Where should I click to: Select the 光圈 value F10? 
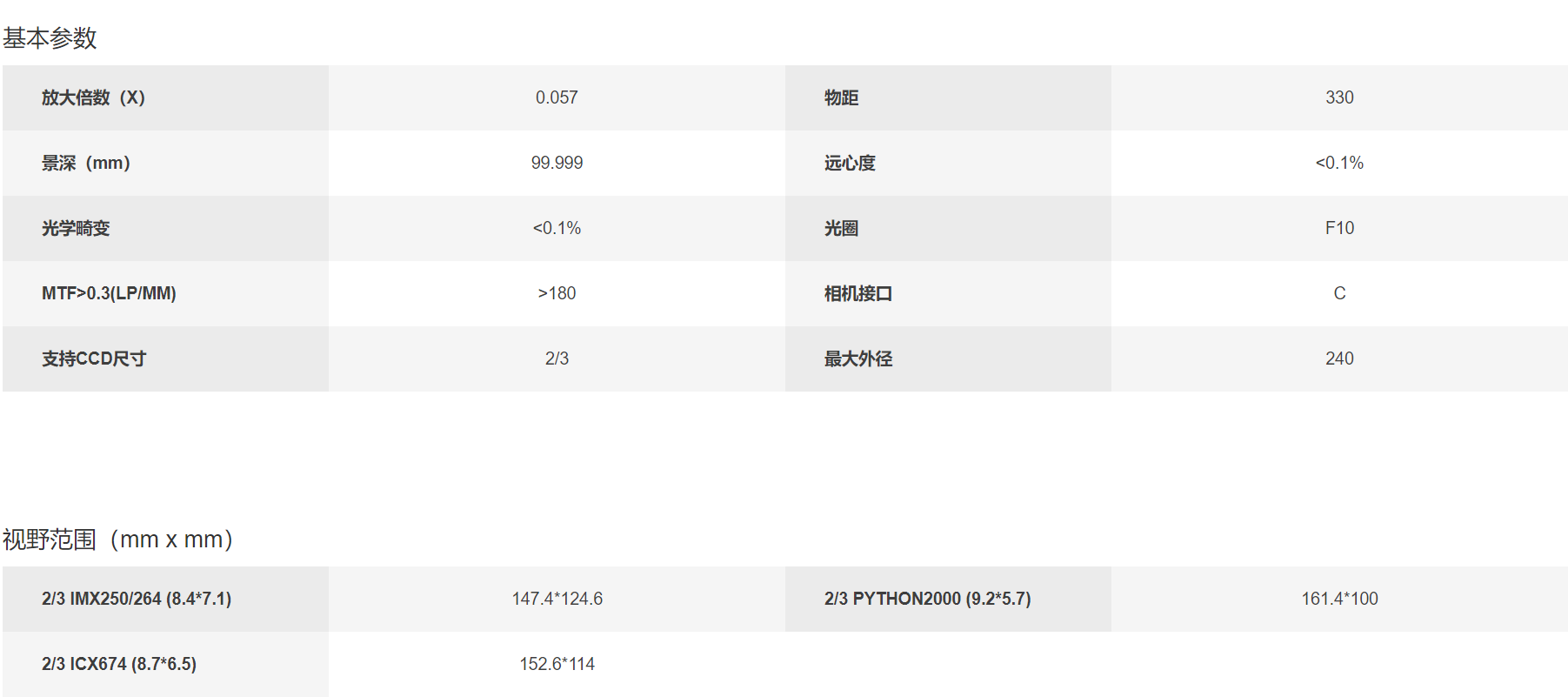pyautogui.click(x=1339, y=228)
